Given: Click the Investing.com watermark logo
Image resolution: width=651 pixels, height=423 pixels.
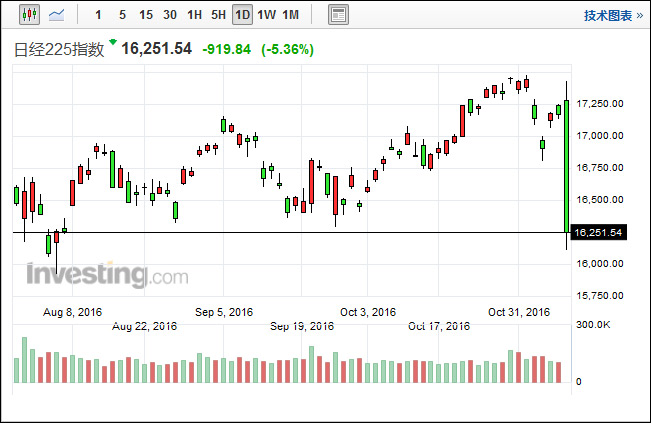Looking at the screenshot, I should pos(106,274).
